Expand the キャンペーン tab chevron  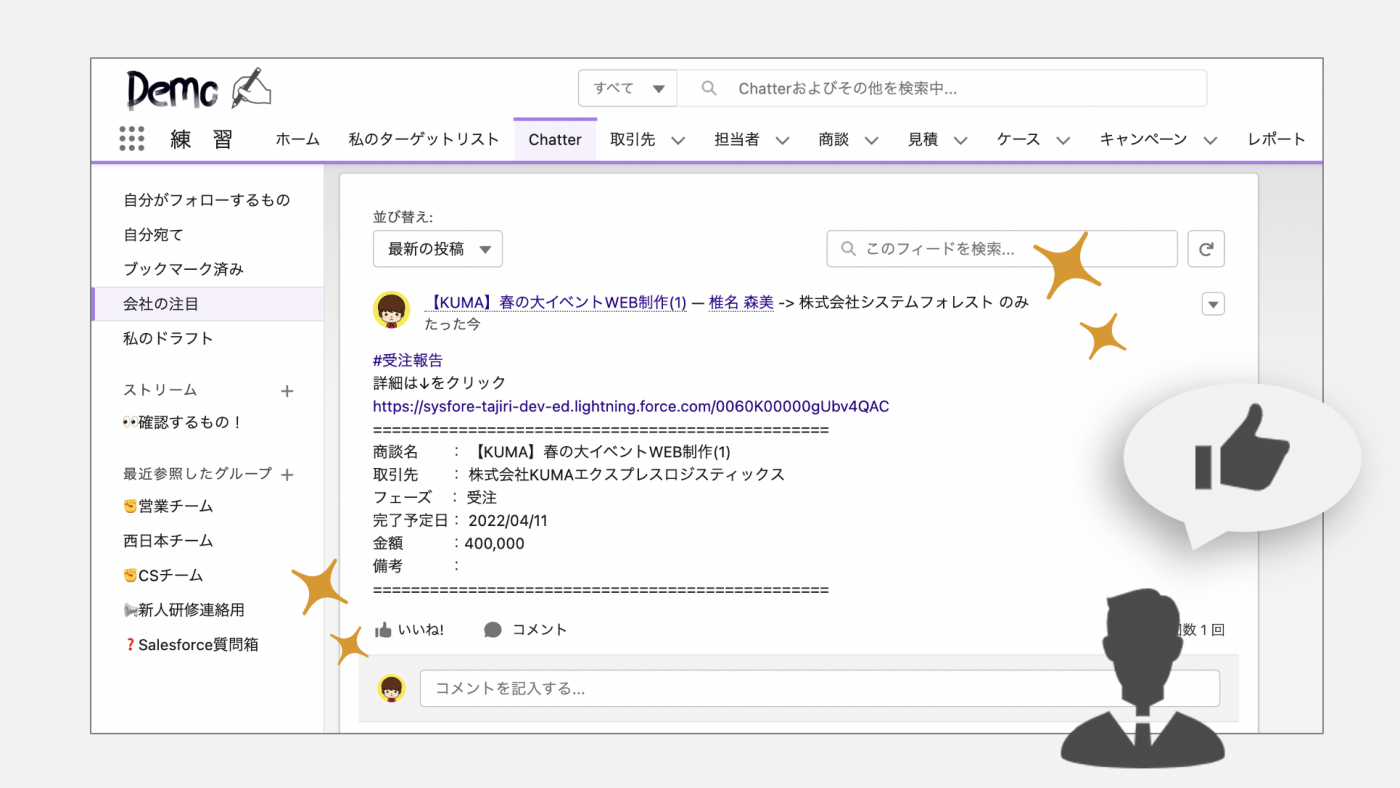coord(1210,140)
